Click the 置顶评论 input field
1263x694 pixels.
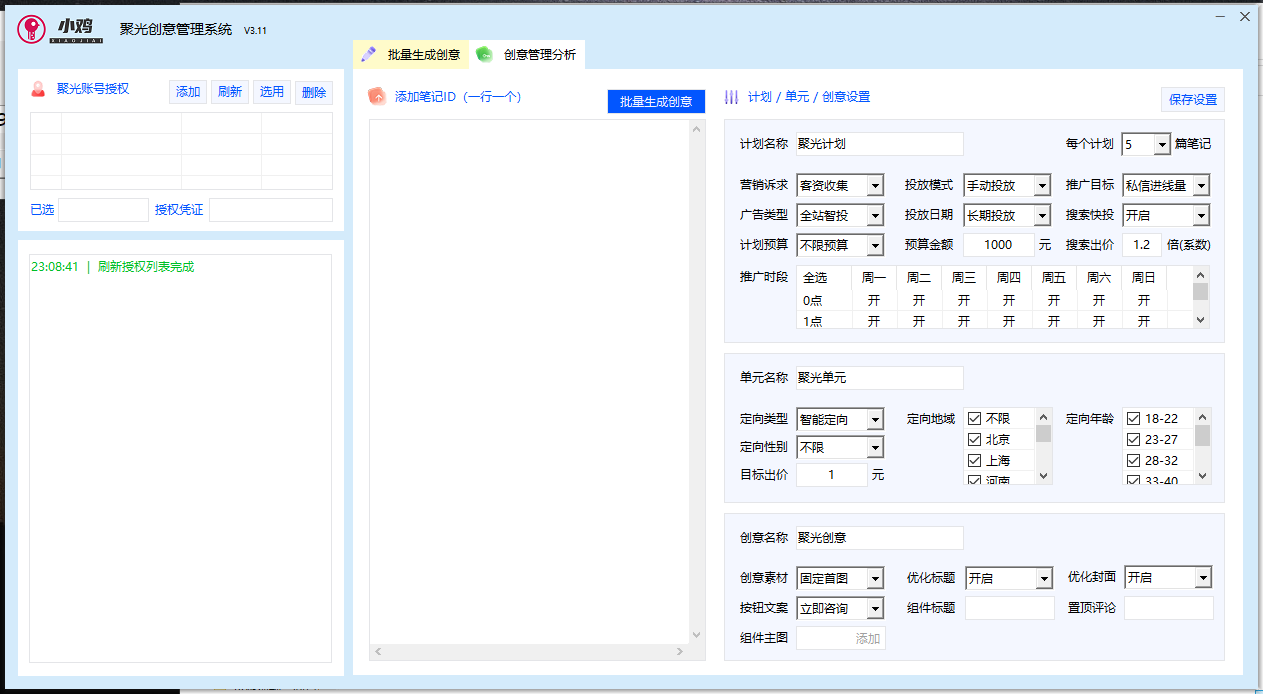(1168, 608)
